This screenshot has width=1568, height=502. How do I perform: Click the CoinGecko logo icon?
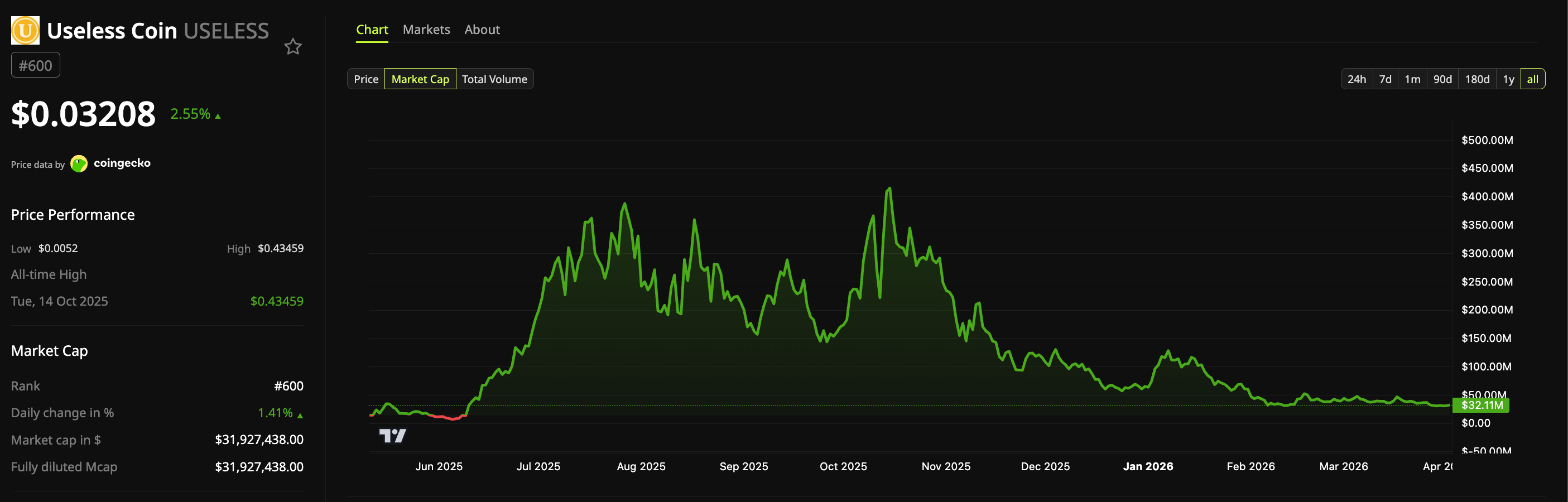[79, 163]
